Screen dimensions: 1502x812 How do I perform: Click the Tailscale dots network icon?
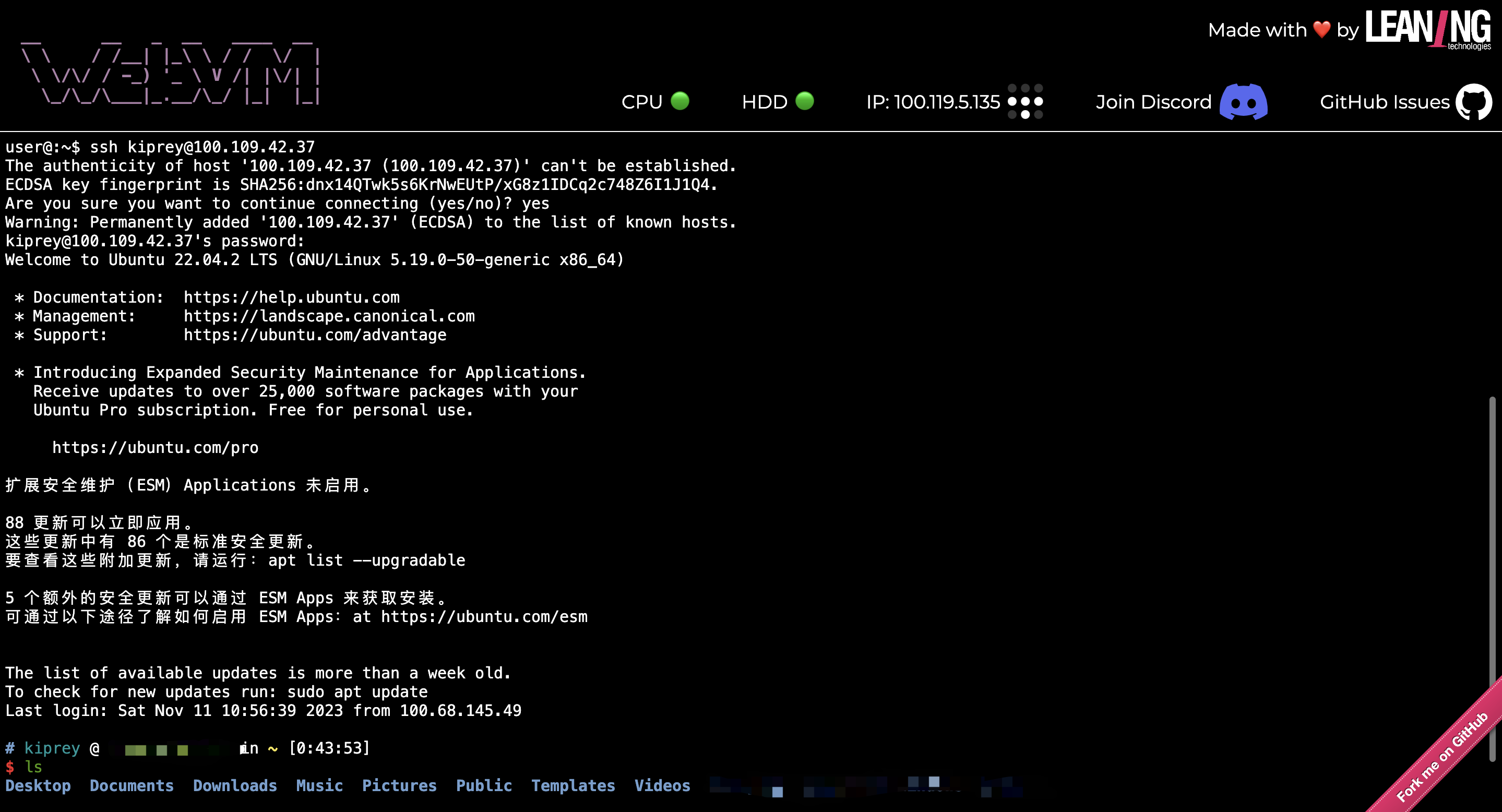click(1025, 101)
